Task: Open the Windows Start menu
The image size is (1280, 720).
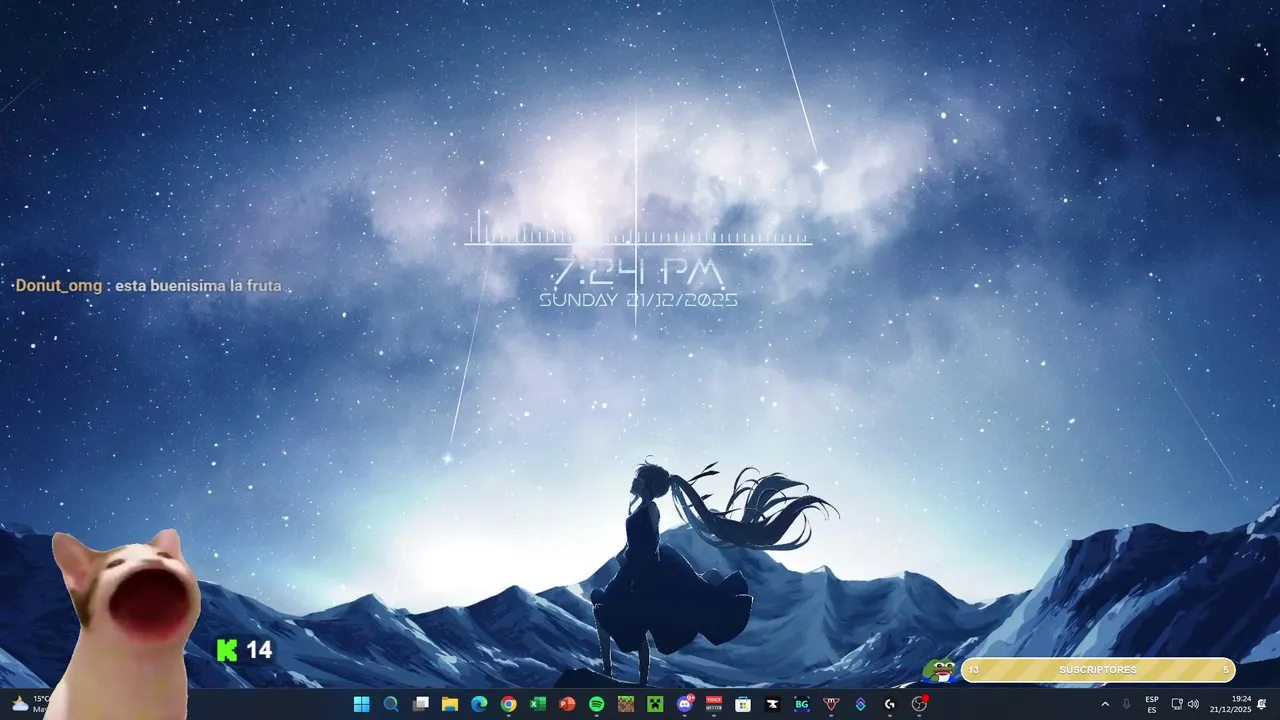Action: 361,704
